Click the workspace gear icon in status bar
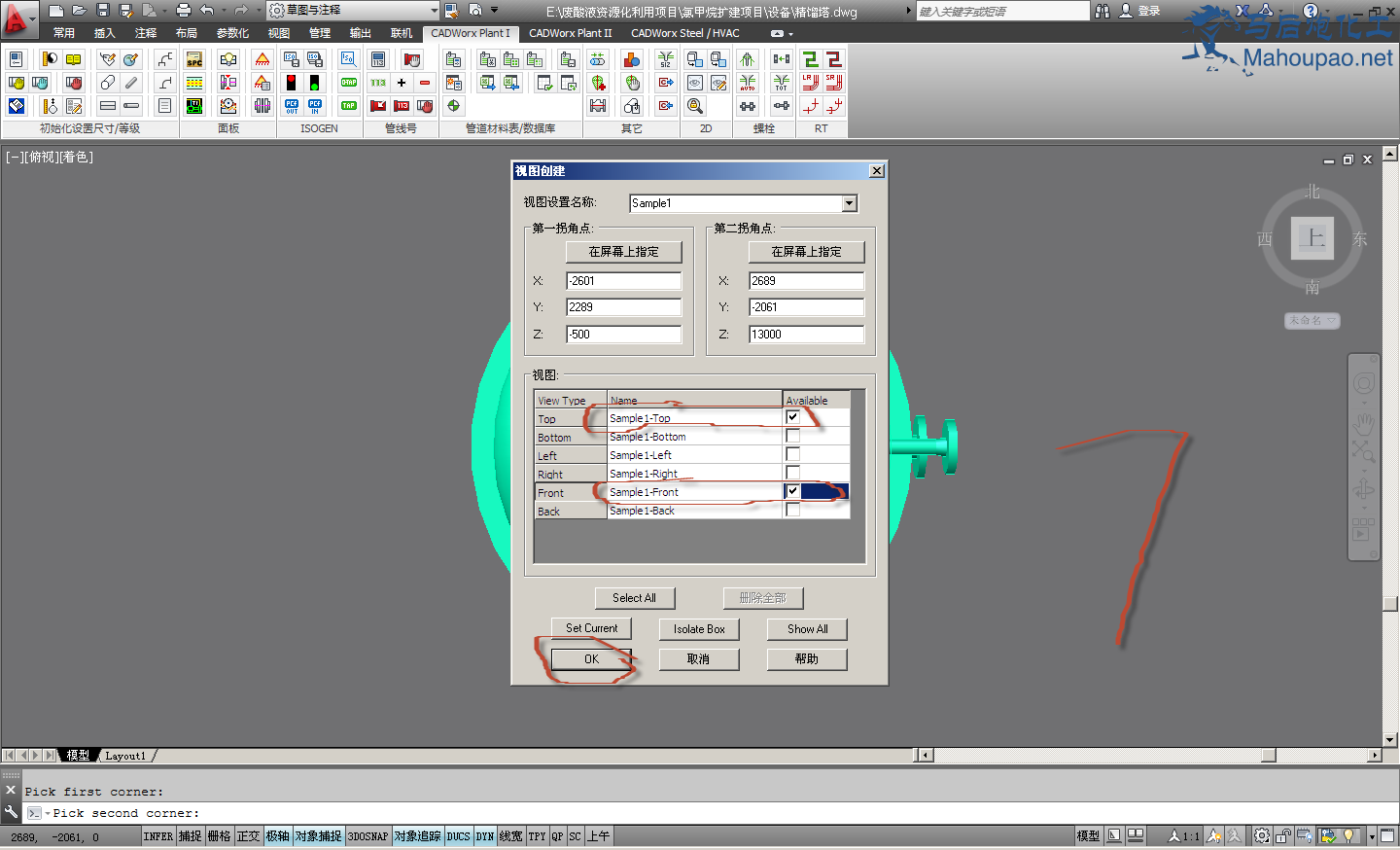 click(1262, 835)
